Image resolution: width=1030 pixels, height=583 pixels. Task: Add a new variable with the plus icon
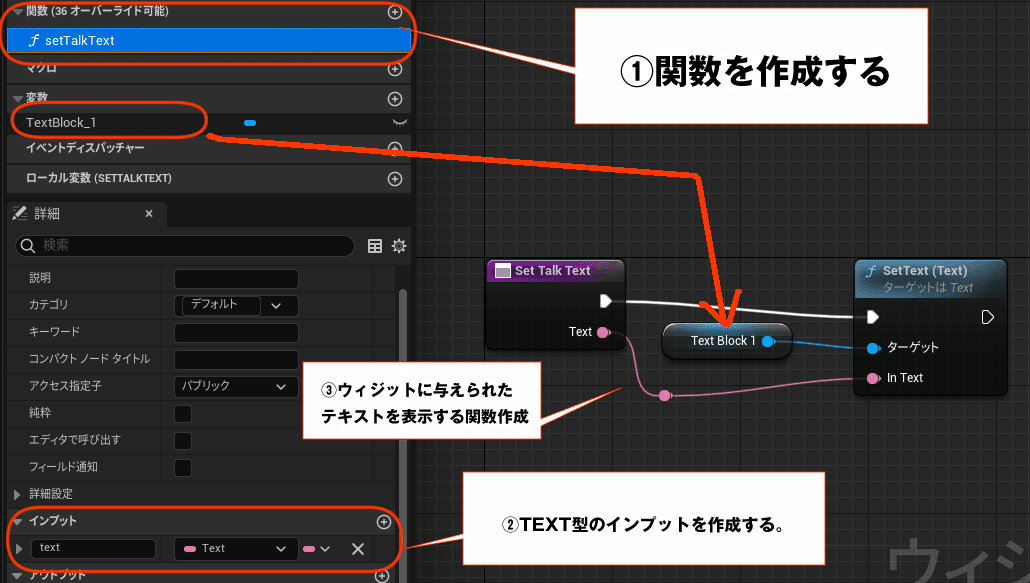point(395,98)
